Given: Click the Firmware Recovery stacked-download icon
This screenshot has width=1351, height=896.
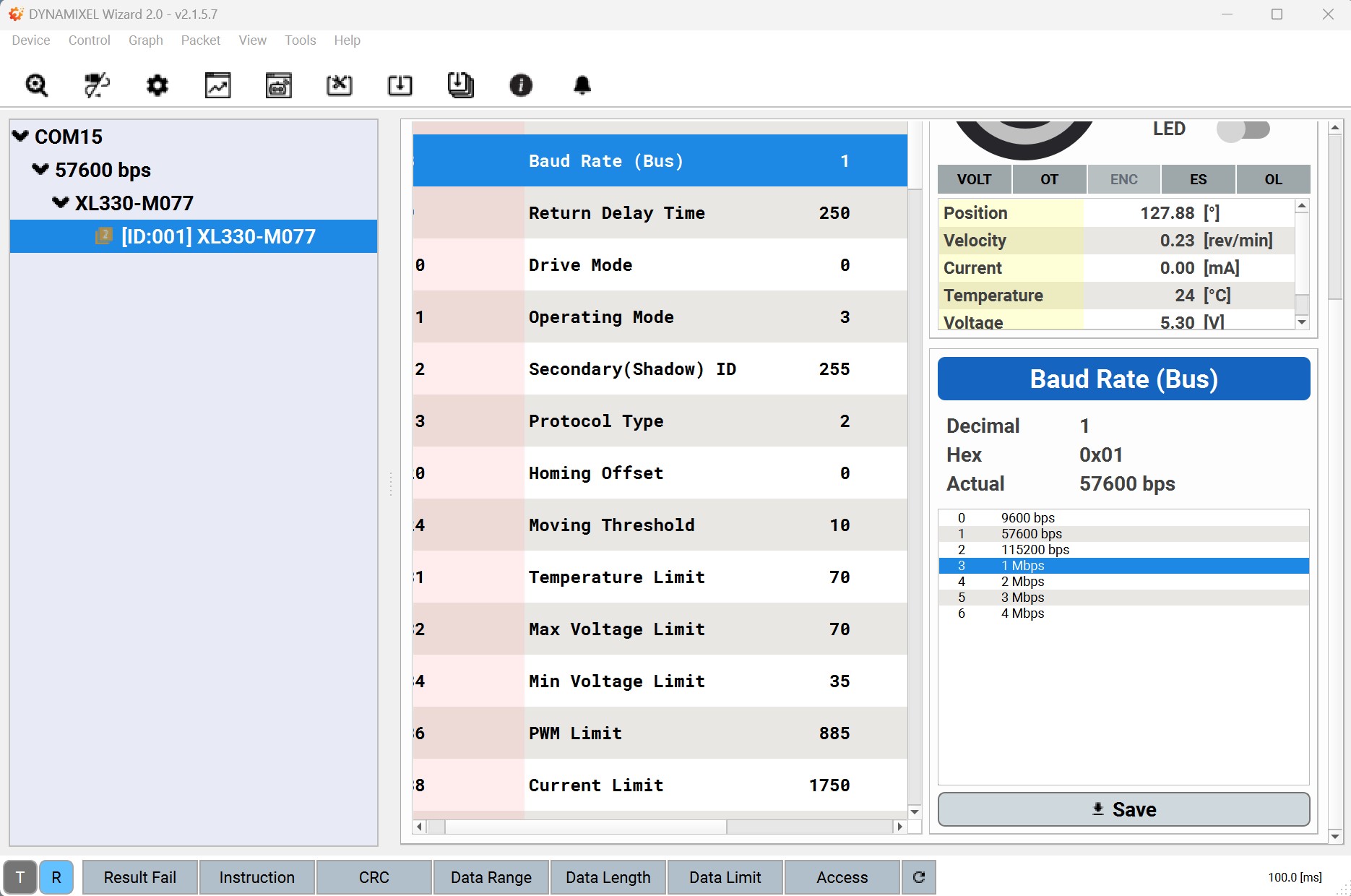Looking at the screenshot, I should click(x=461, y=85).
